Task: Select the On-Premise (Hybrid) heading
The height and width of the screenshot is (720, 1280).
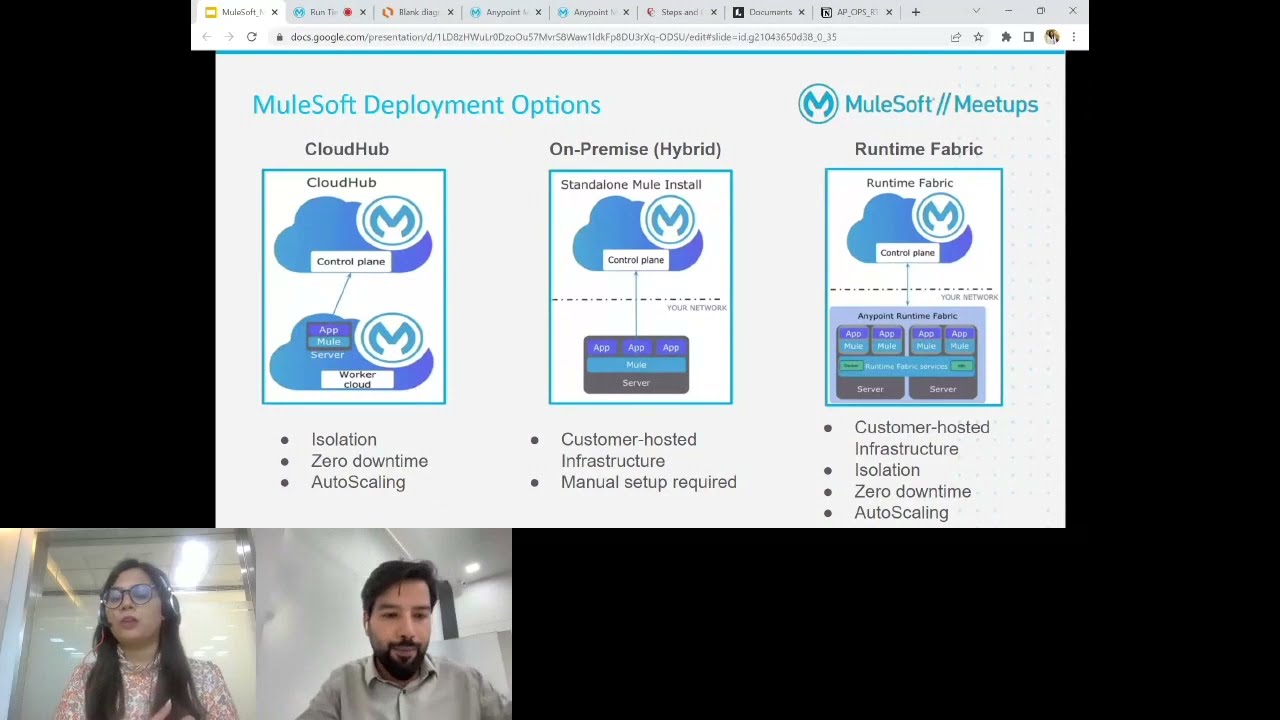Action: pos(635,149)
